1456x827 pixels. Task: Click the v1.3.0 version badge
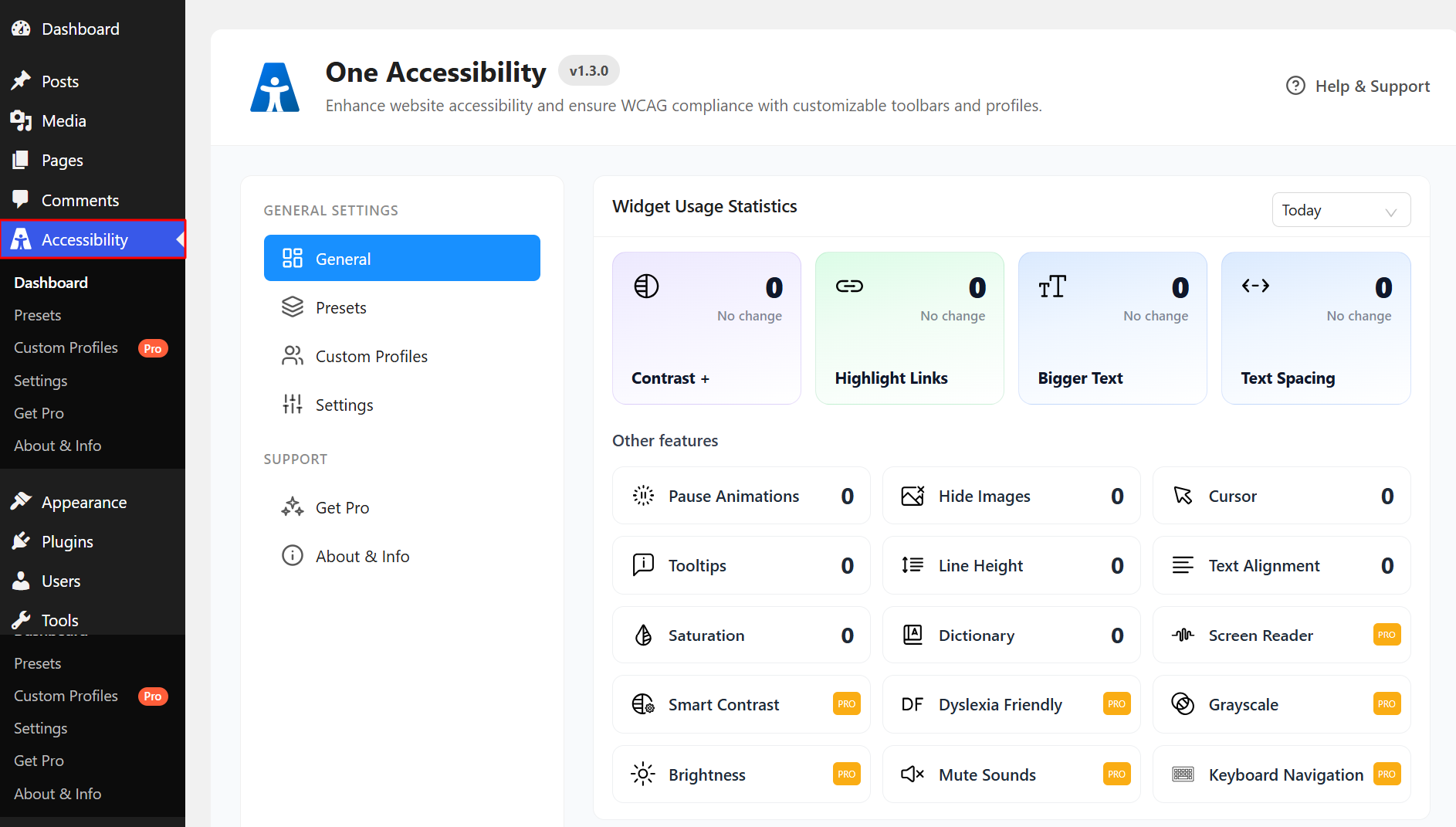point(589,70)
